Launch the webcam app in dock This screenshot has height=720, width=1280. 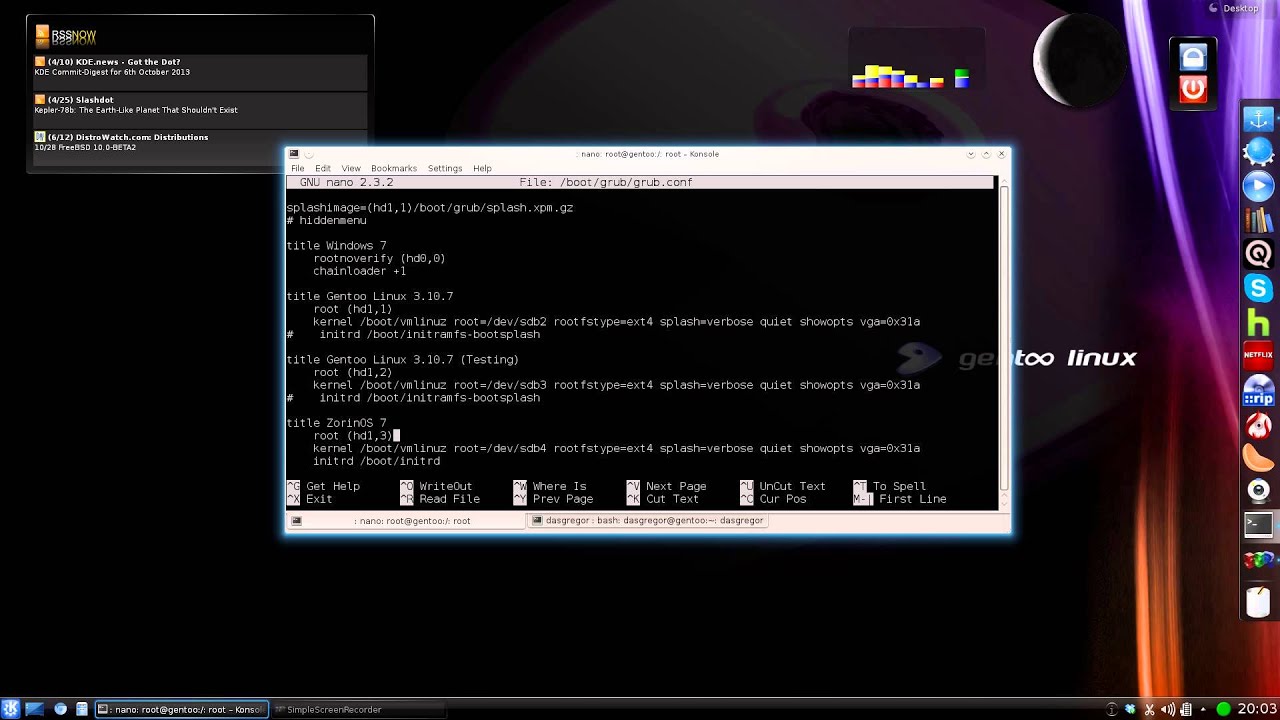(1259, 490)
